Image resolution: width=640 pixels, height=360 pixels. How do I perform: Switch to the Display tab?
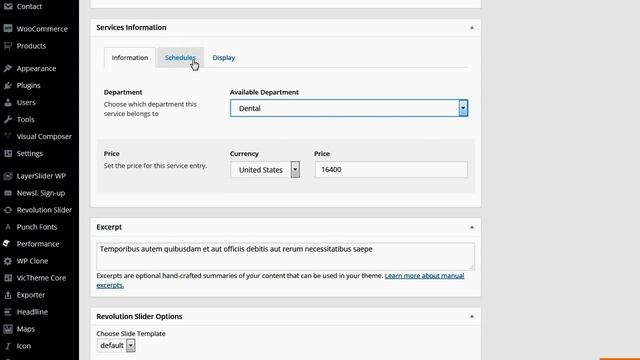pos(224,58)
